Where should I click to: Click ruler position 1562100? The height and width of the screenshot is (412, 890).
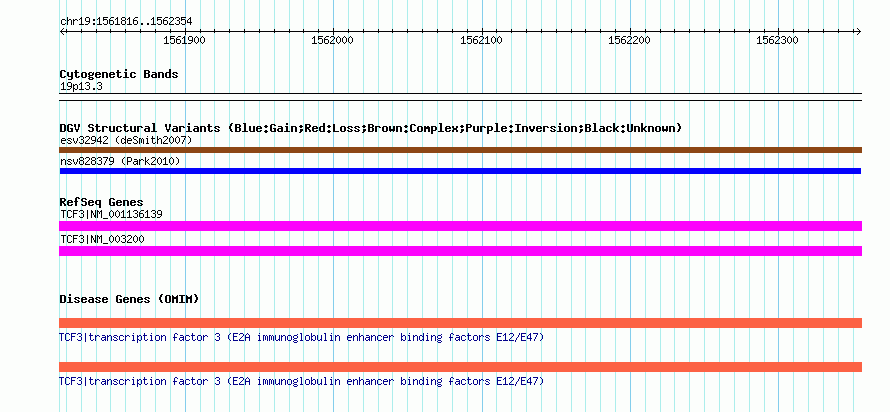(481, 40)
